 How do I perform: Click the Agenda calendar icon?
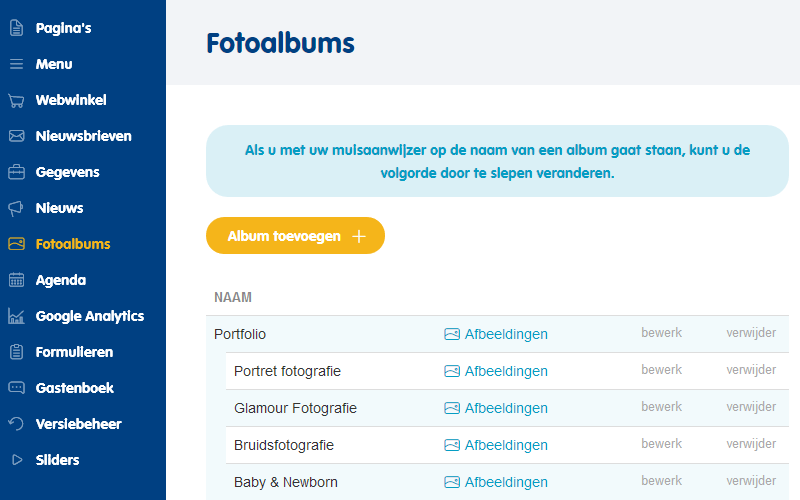(16, 280)
